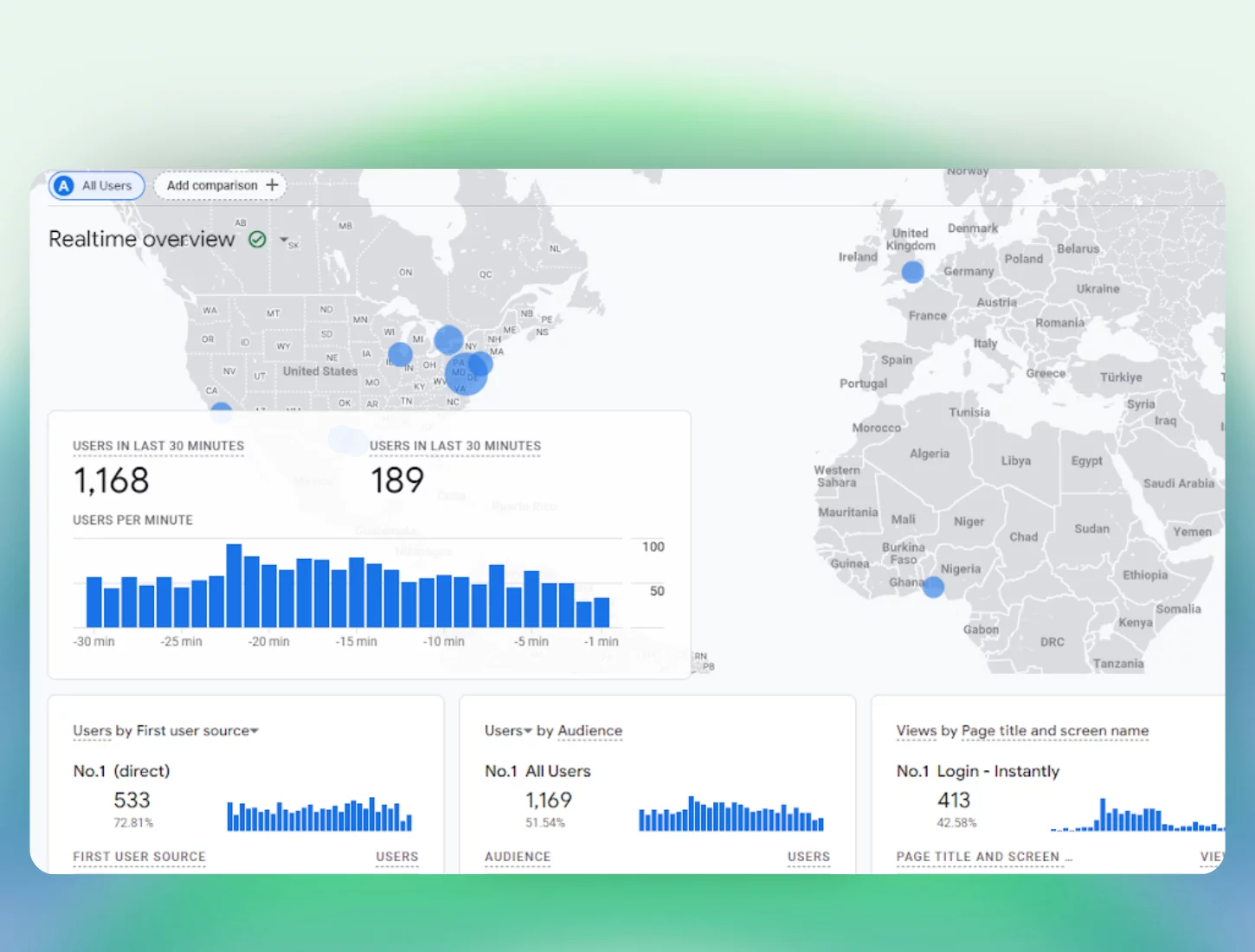Click the United Kingdom map bubble

[x=912, y=272]
